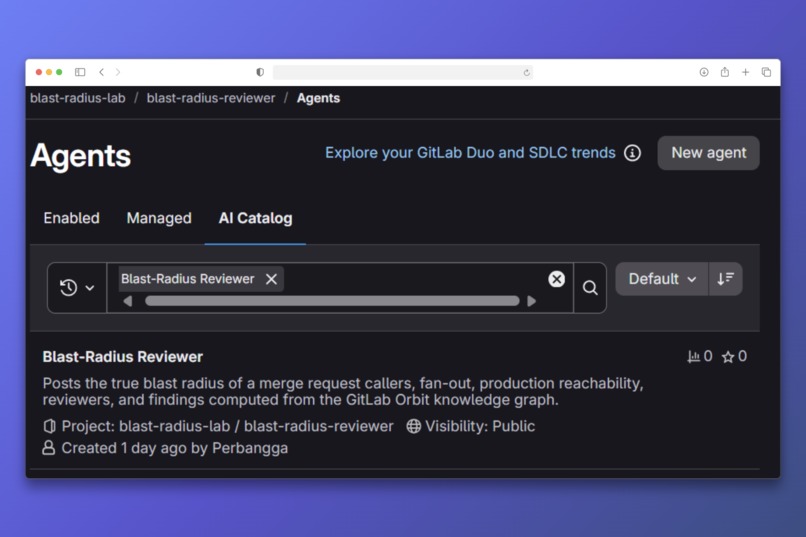Toggle the Safari sidebar icon
This screenshot has height=537, width=806.
point(80,72)
